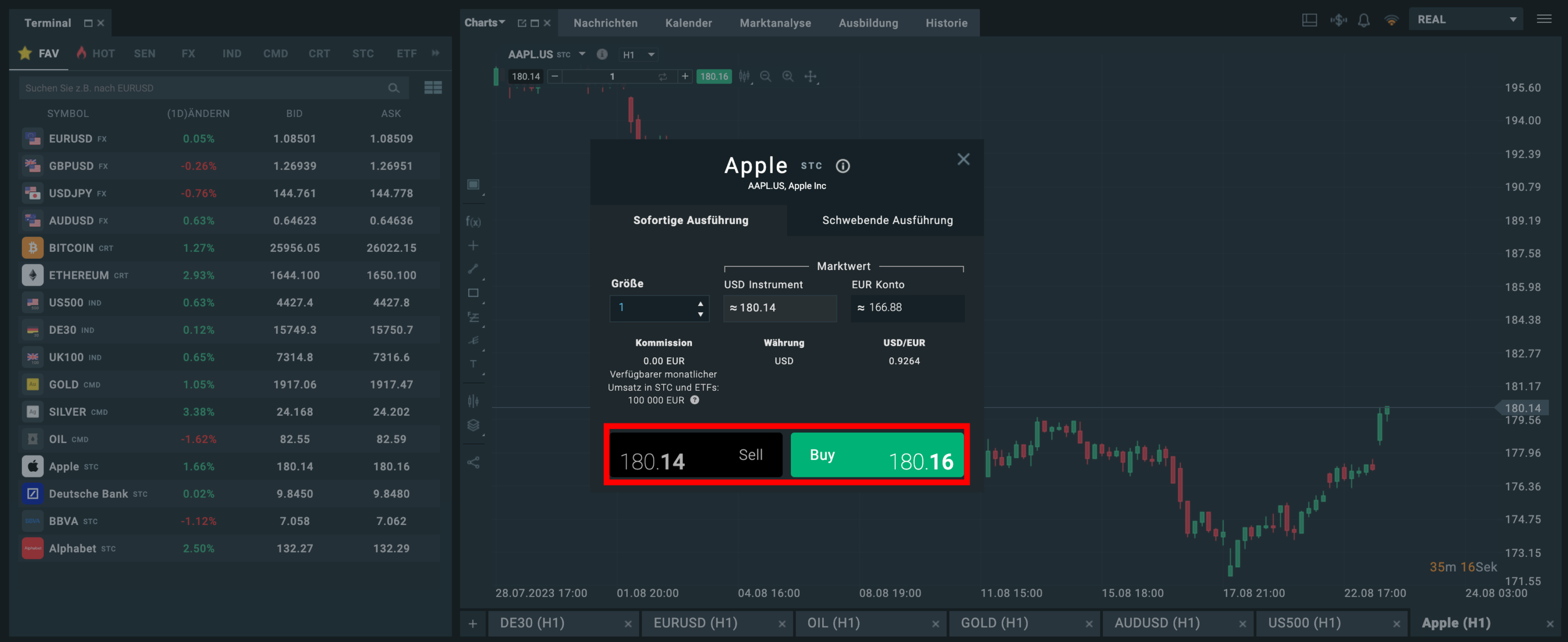Click the question mark help icon near 100 000 EUR
The height and width of the screenshot is (642, 1568).
[x=695, y=401]
